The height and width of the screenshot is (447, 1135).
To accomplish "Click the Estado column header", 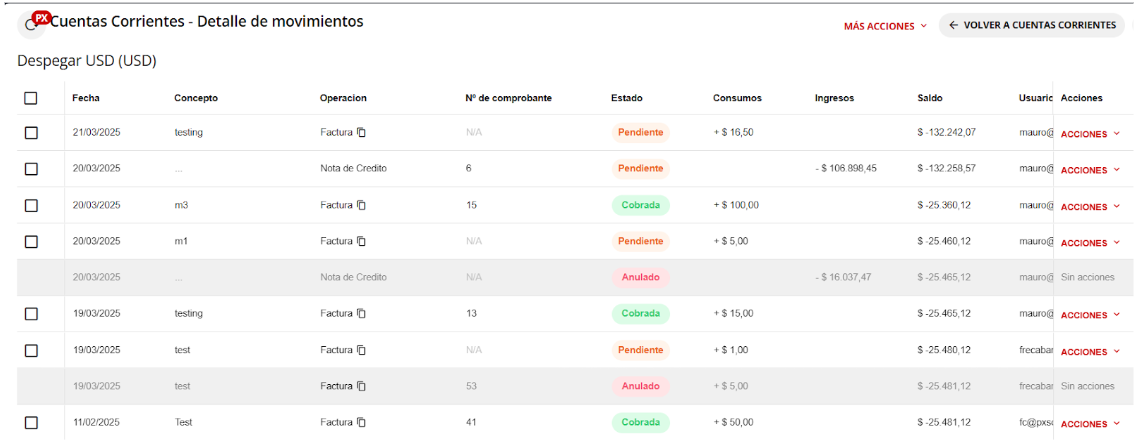I will click(x=626, y=98).
